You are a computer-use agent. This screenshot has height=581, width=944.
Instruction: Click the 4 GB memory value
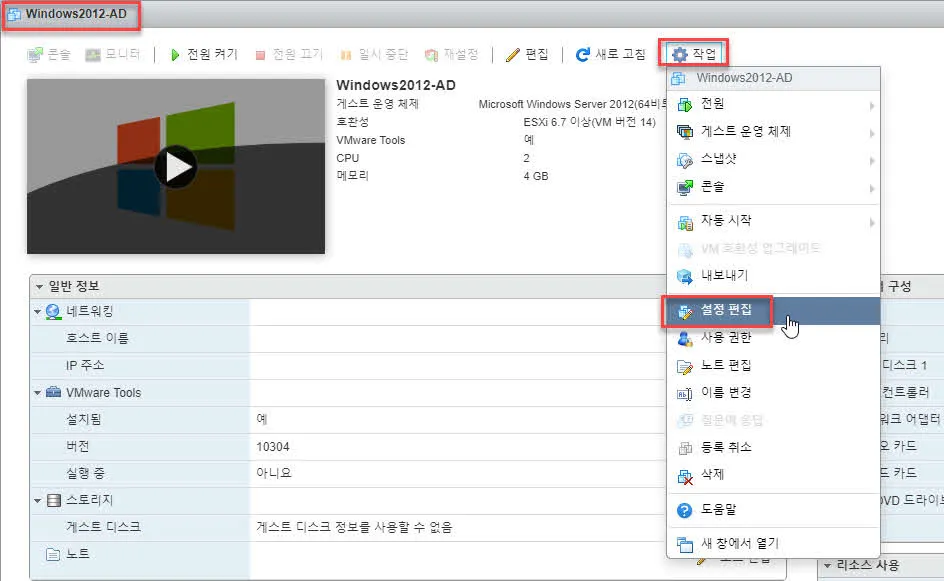tap(536, 176)
